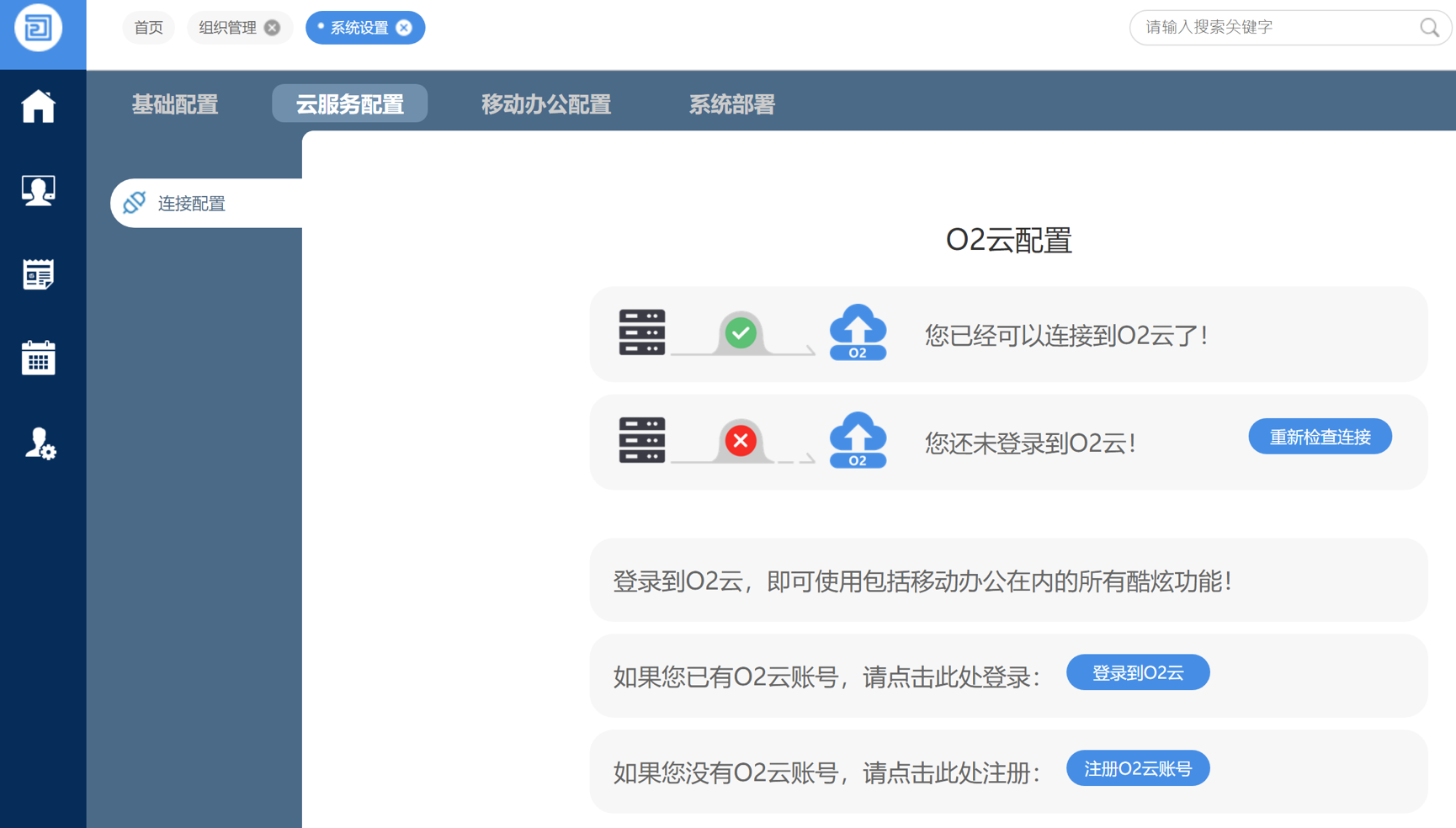Open the home icon in sidebar
The height and width of the screenshot is (828, 1456).
point(39,107)
